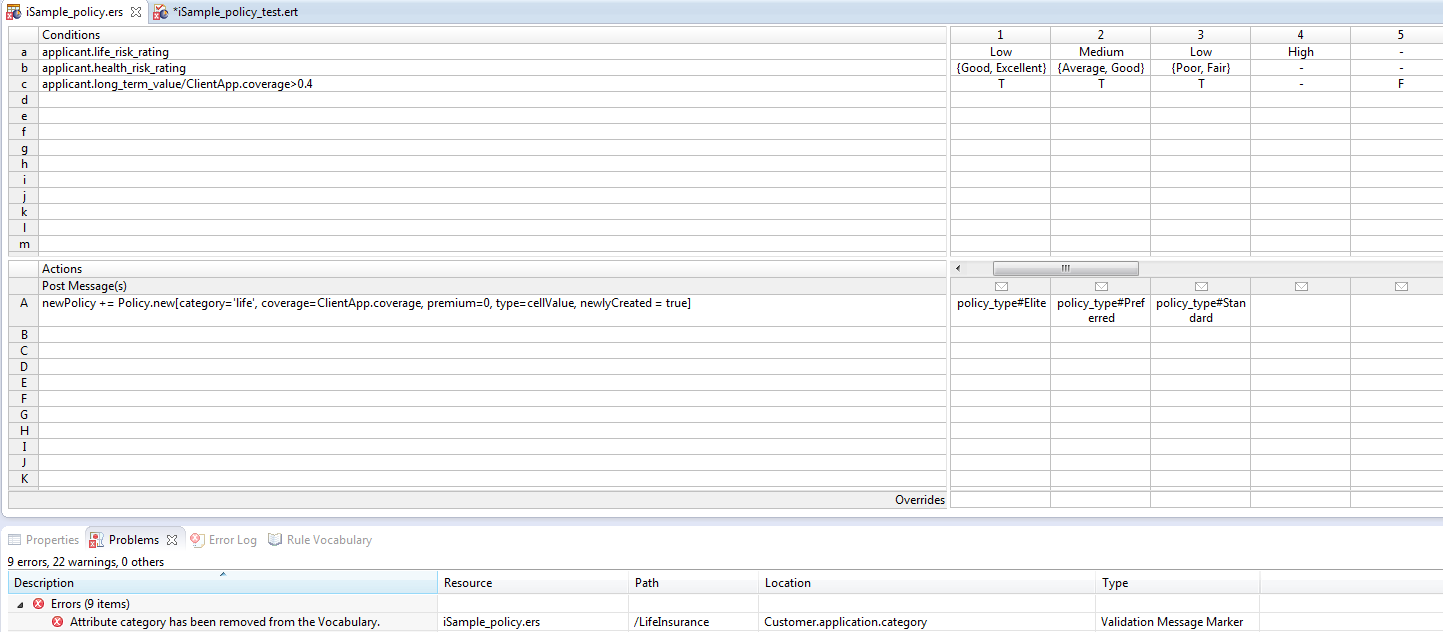Close the iSample_policy.ers editor tab
Viewport: 1443px width, 632px height.
tap(135, 12)
